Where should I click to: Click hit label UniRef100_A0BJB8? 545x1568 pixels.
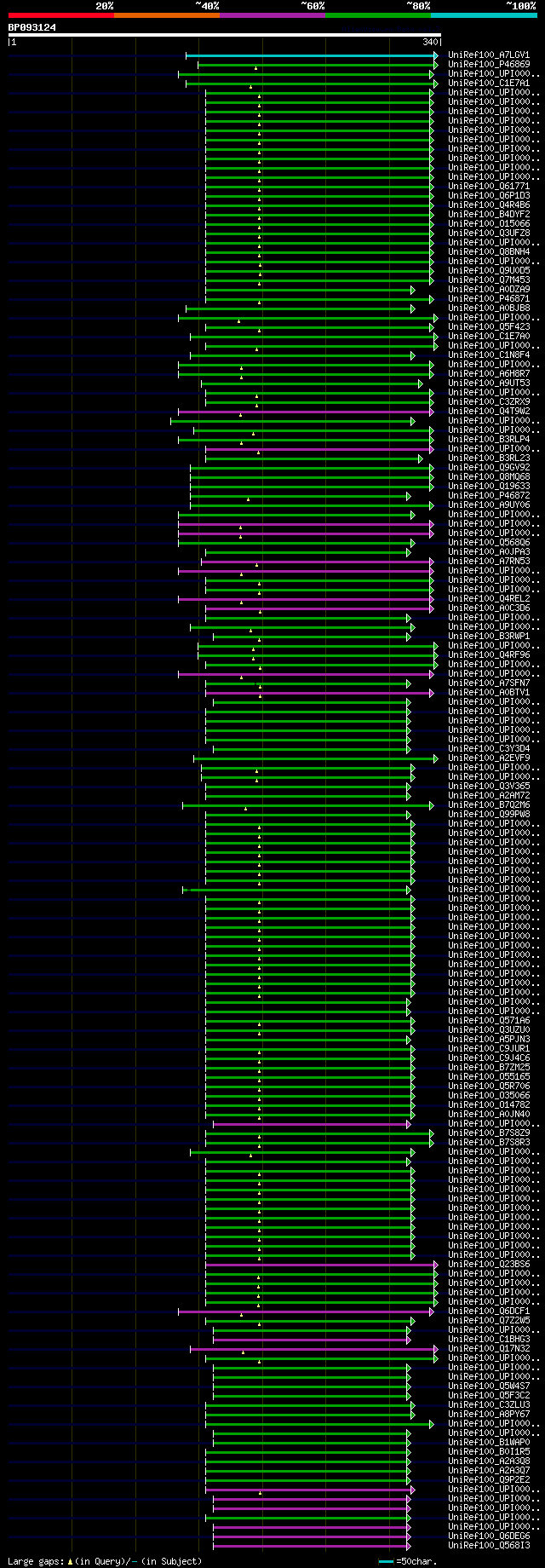(x=489, y=308)
